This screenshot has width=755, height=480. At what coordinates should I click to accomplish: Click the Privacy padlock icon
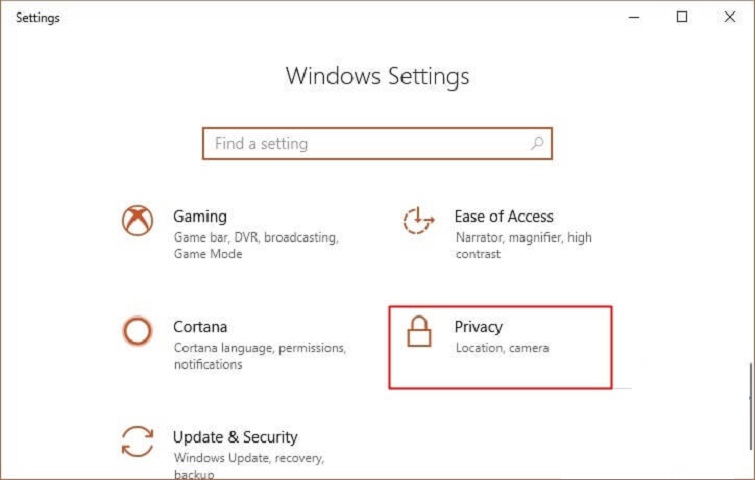(419, 332)
